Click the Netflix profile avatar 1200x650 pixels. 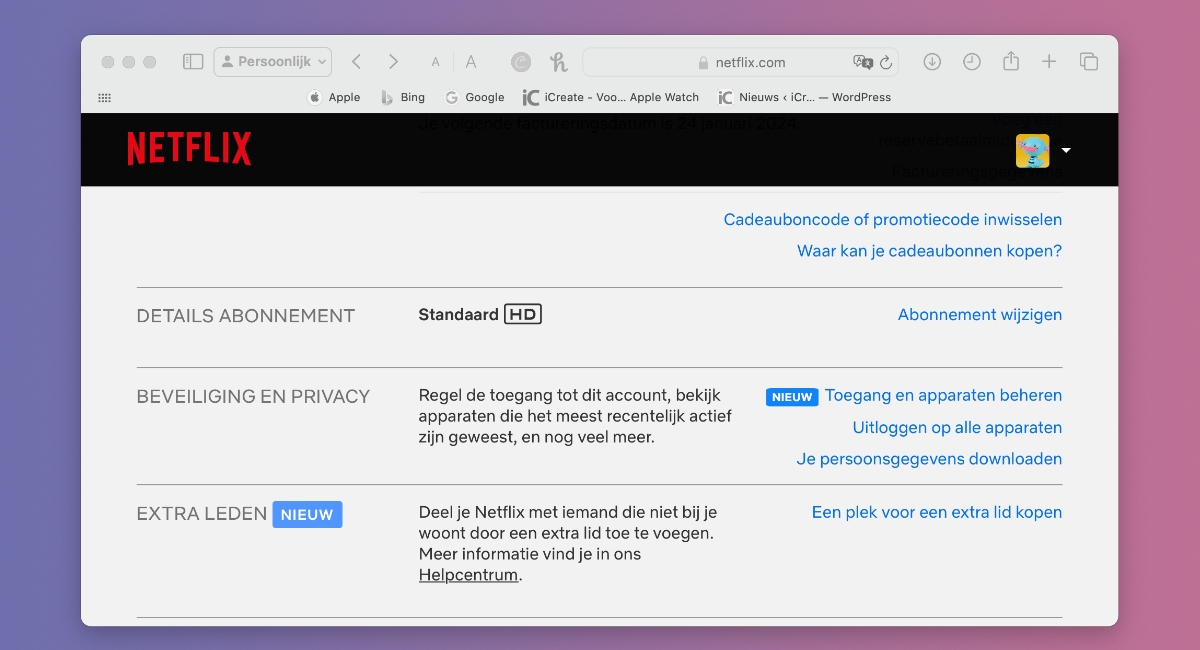pos(1033,150)
